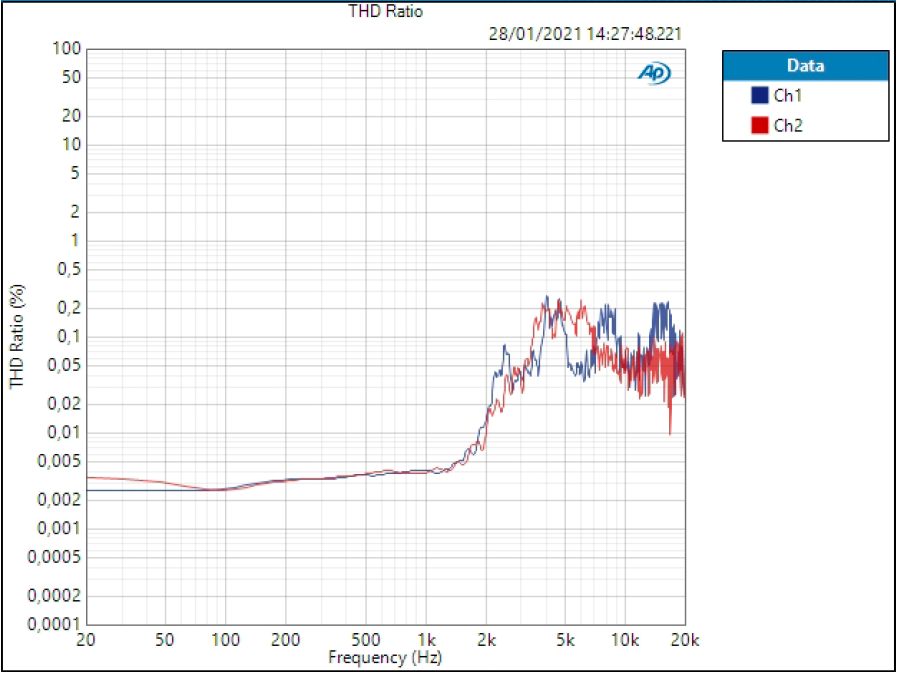The image size is (897, 673).
Task: Click the 100 value on THD axis
Action: point(68,49)
